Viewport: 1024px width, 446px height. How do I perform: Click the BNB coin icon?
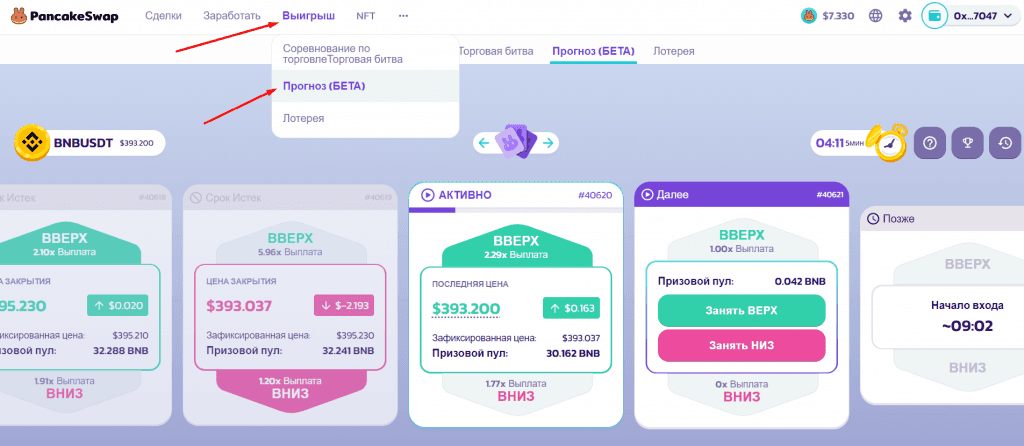(x=32, y=143)
